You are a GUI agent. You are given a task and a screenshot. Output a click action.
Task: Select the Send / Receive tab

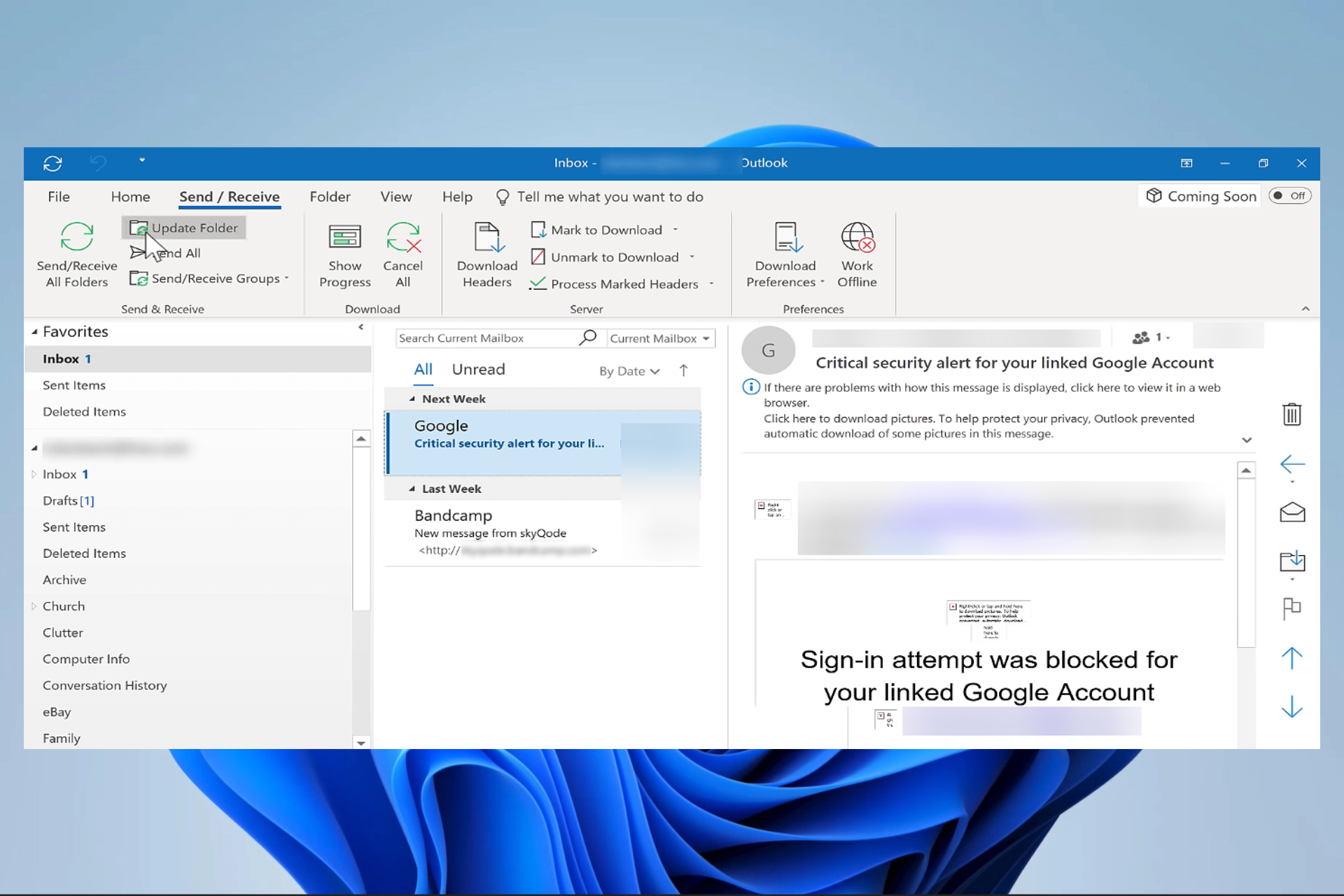tap(230, 197)
